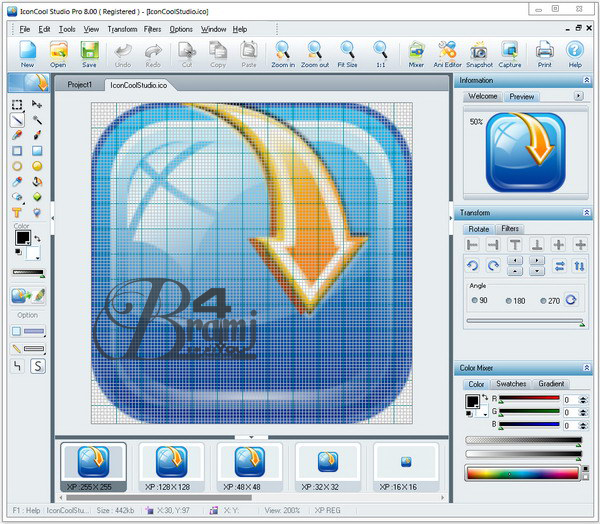
Task: Switch to the Project1 document tab
Action: click(x=79, y=85)
